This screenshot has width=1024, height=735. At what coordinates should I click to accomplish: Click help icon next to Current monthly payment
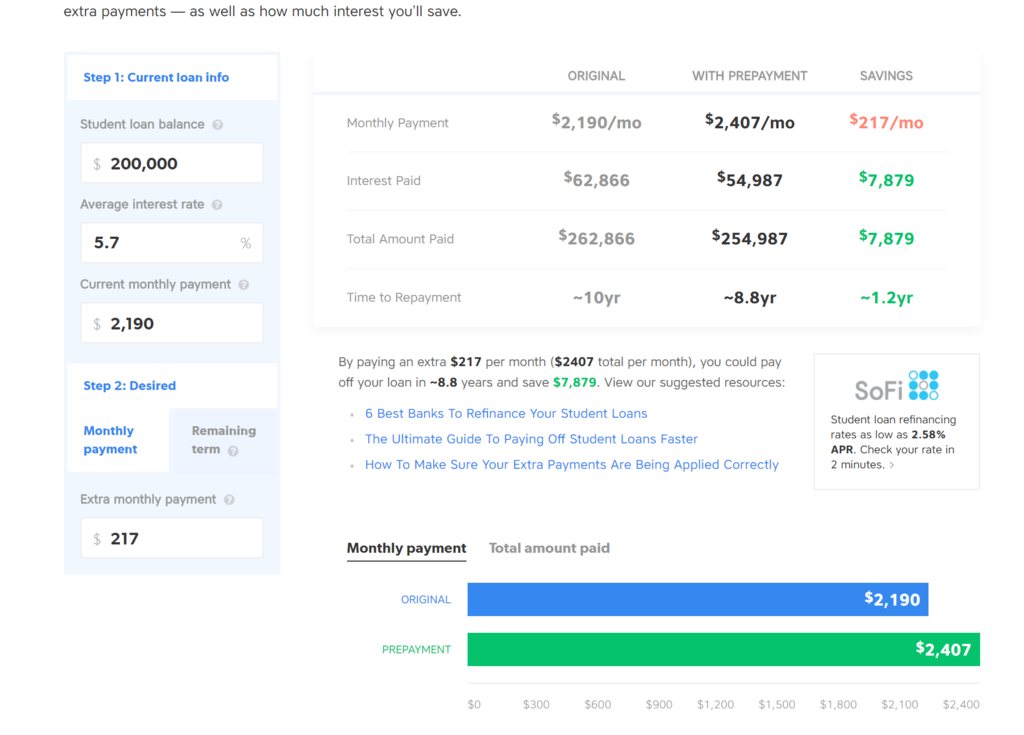(x=244, y=285)
